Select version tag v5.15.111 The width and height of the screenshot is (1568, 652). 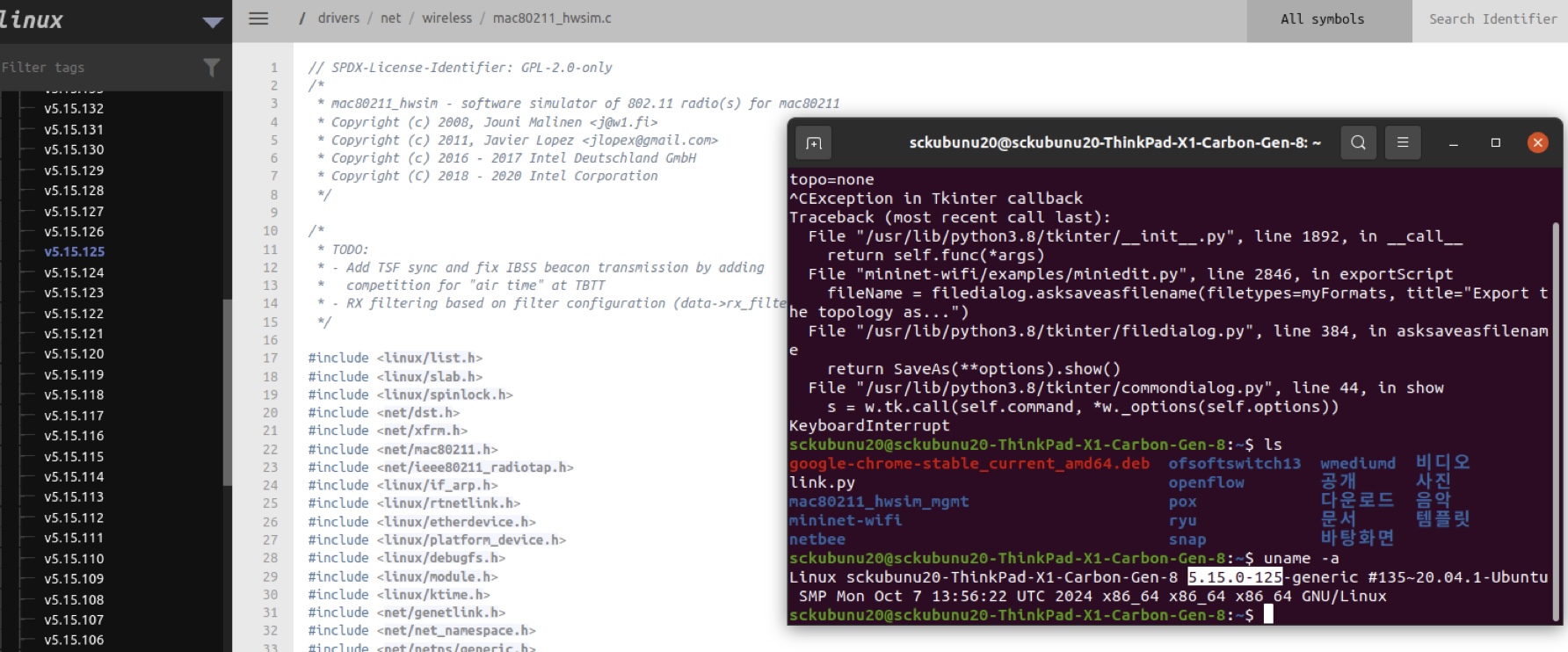(74, 538)
